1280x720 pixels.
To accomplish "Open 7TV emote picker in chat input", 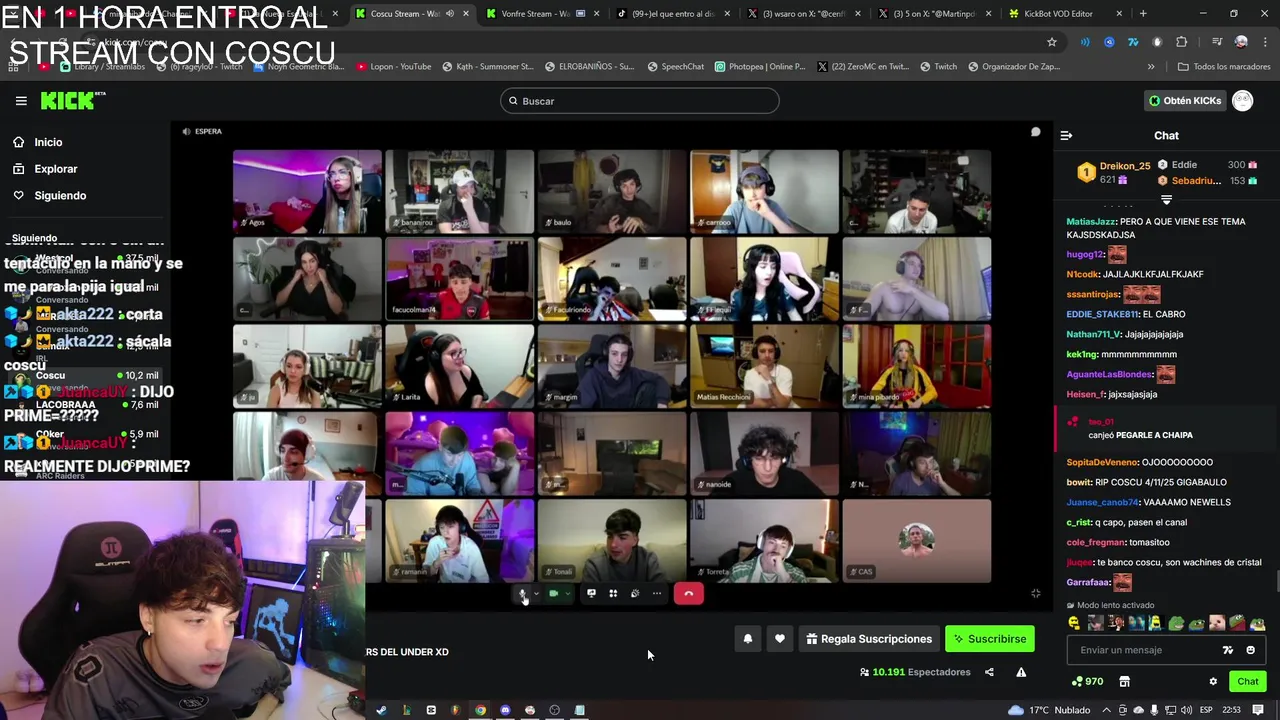I will tap(1228, 650).
